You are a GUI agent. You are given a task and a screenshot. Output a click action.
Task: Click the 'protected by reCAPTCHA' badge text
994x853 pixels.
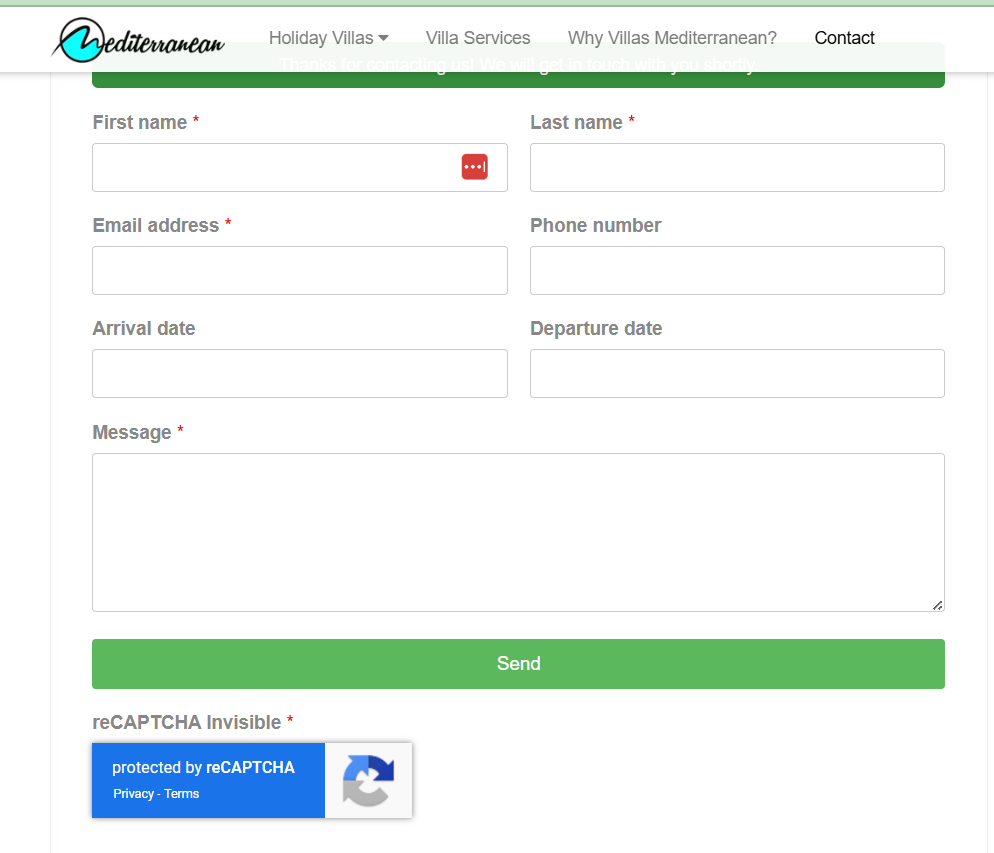coord(203,767)
